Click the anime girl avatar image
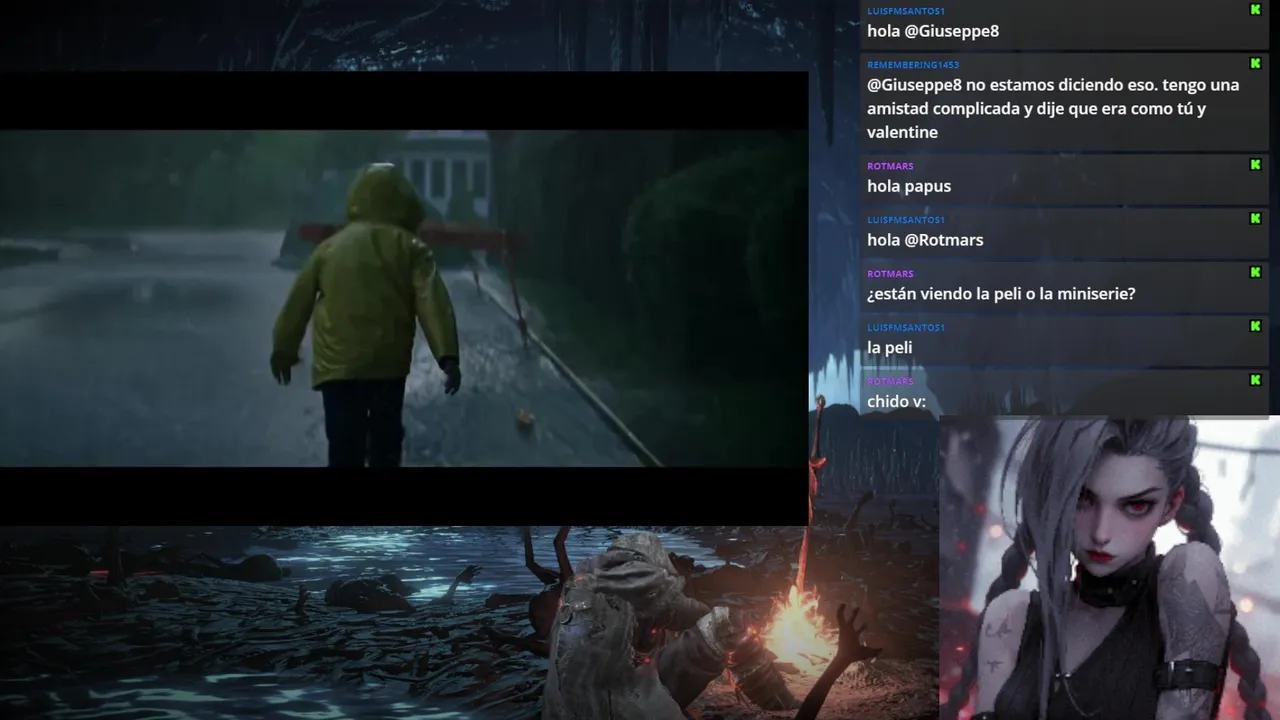1280x720 pixels. (1110, 568)
